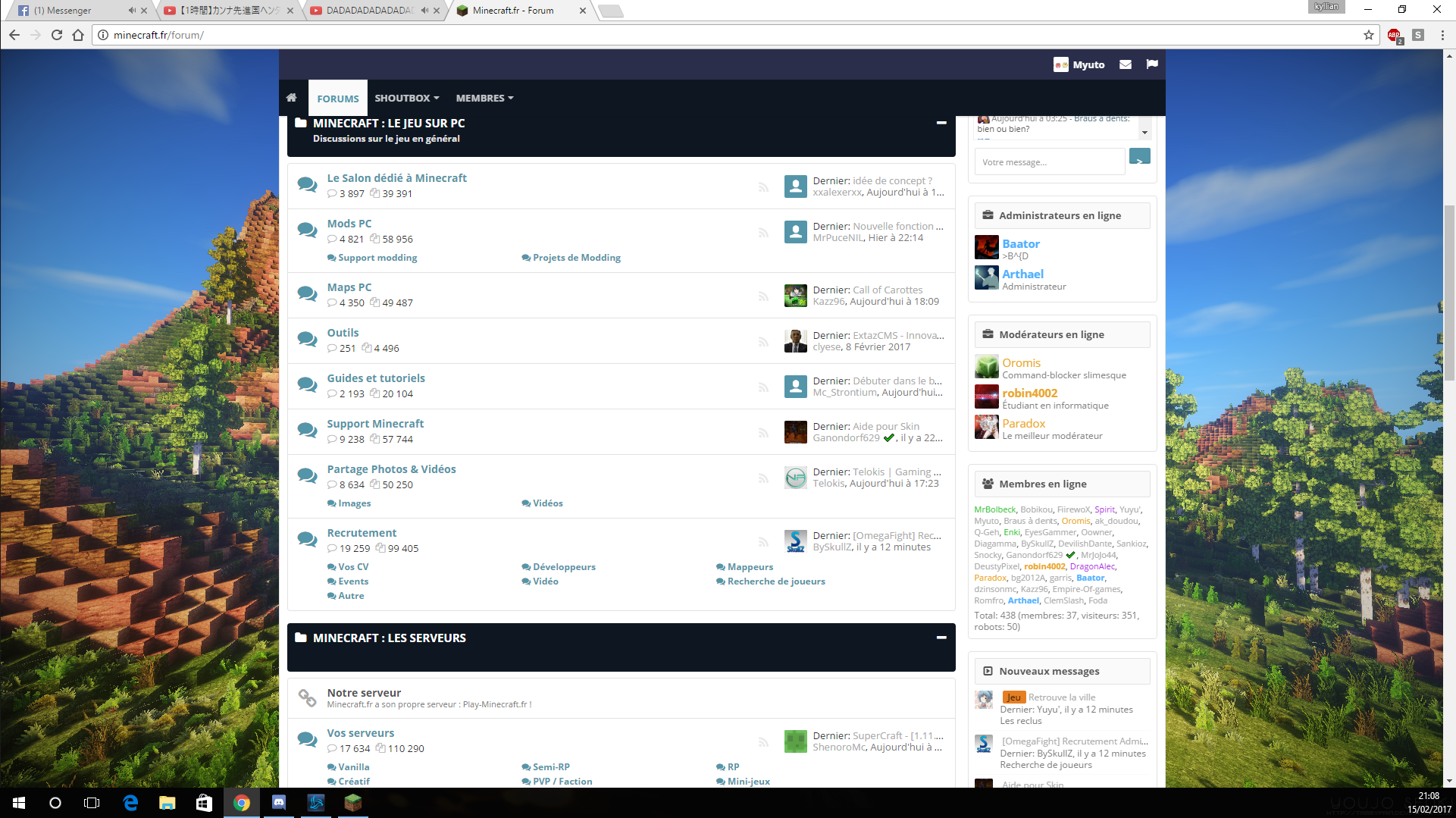Open Call of Carottes latest thread

(x=888, y=290)
